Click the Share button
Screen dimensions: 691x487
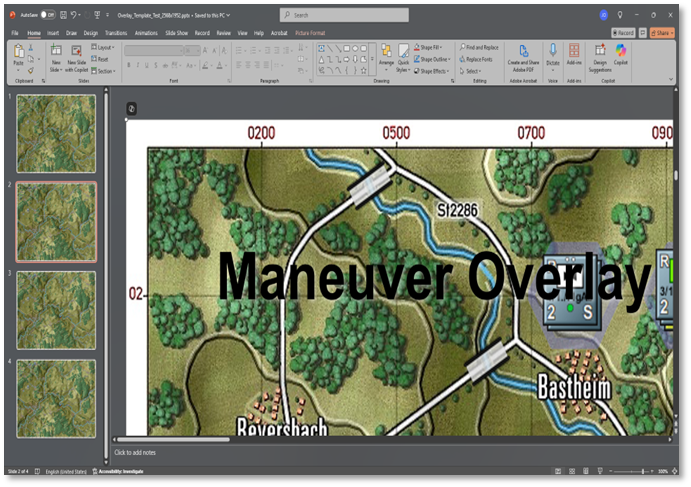click(x=661, y=33)
